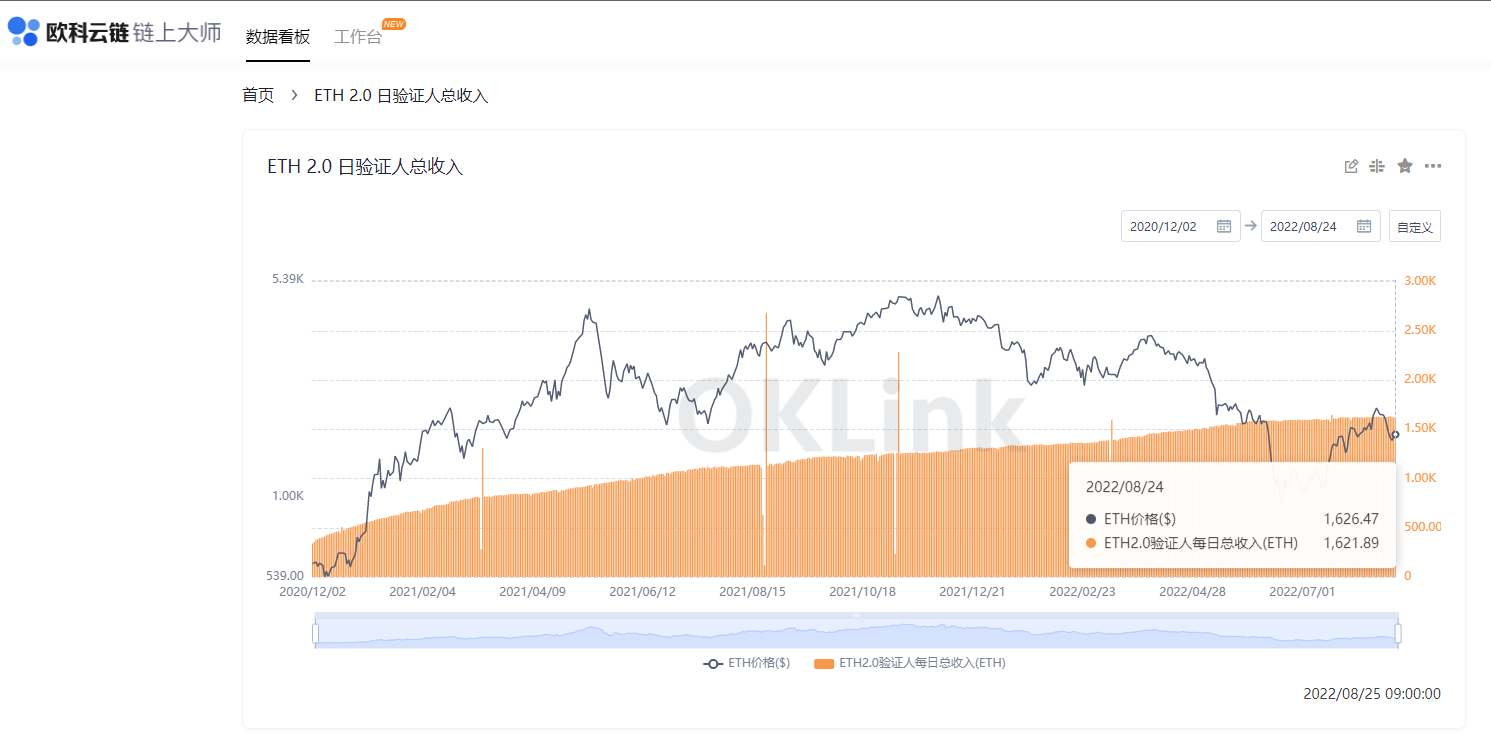Toggle ETH价格($) legend series
Image resolution: width=1491 pixels, height=748 pixels.
pos(747,663)
